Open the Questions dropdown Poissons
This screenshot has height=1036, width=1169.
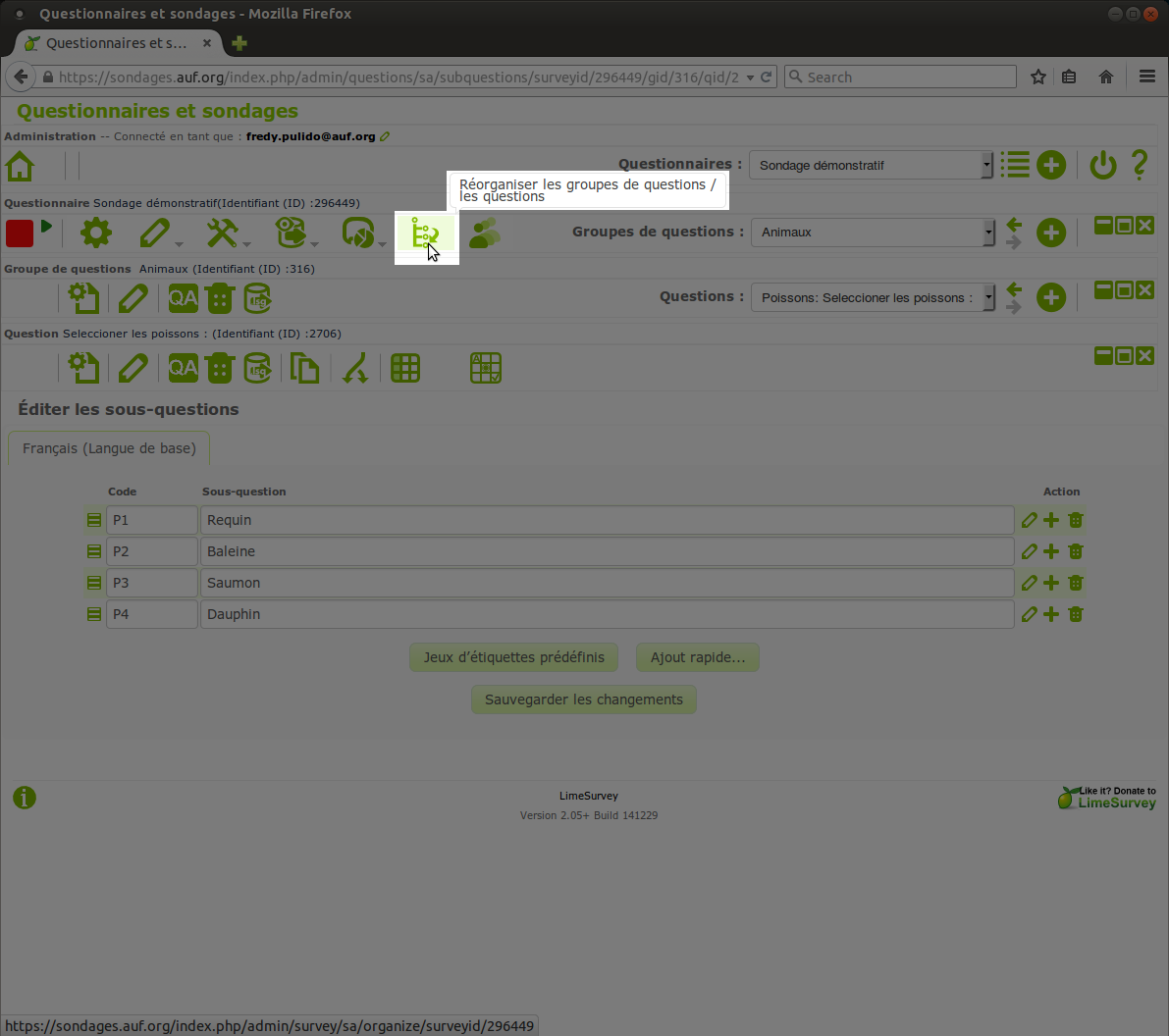tap(873, 297)
